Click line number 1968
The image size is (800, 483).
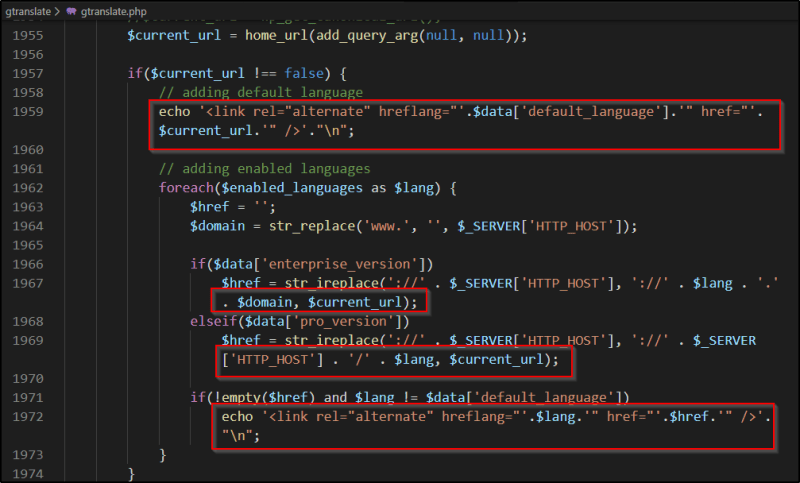28,321
